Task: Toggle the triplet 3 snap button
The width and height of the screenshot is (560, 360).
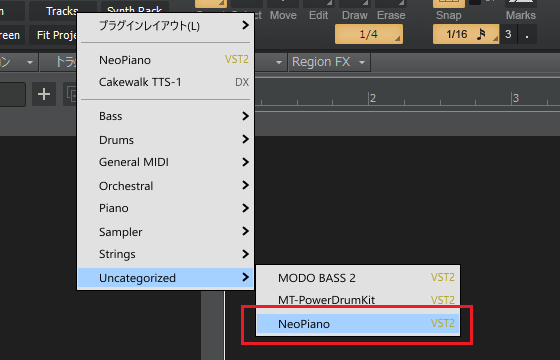Action: (x=508, y=34)
